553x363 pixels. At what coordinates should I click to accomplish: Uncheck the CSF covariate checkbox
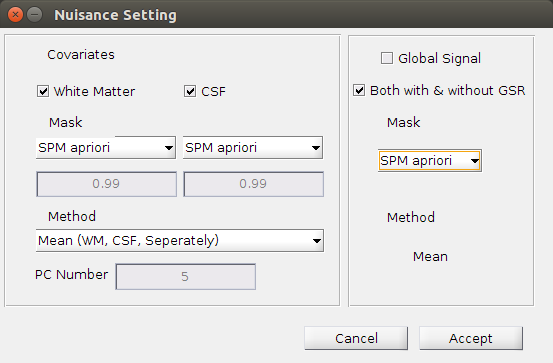click(190, 91)
